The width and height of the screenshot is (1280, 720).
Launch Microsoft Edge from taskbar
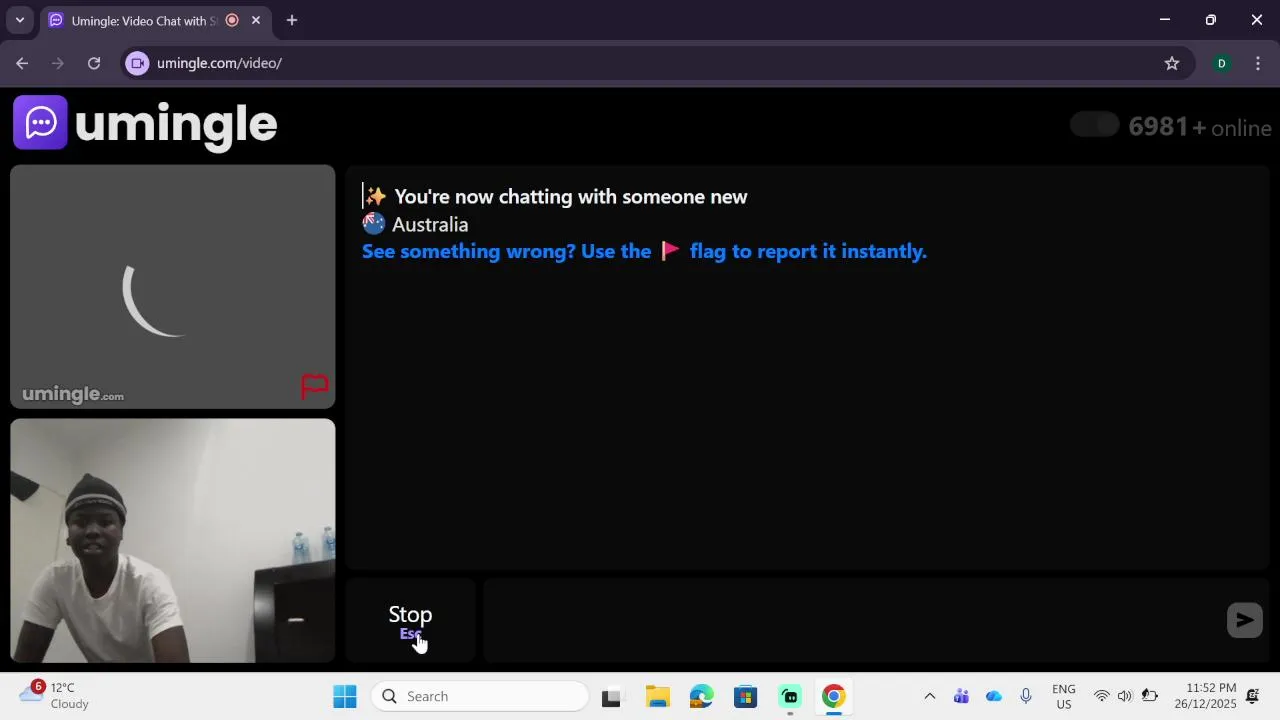(x=701, y=696)
